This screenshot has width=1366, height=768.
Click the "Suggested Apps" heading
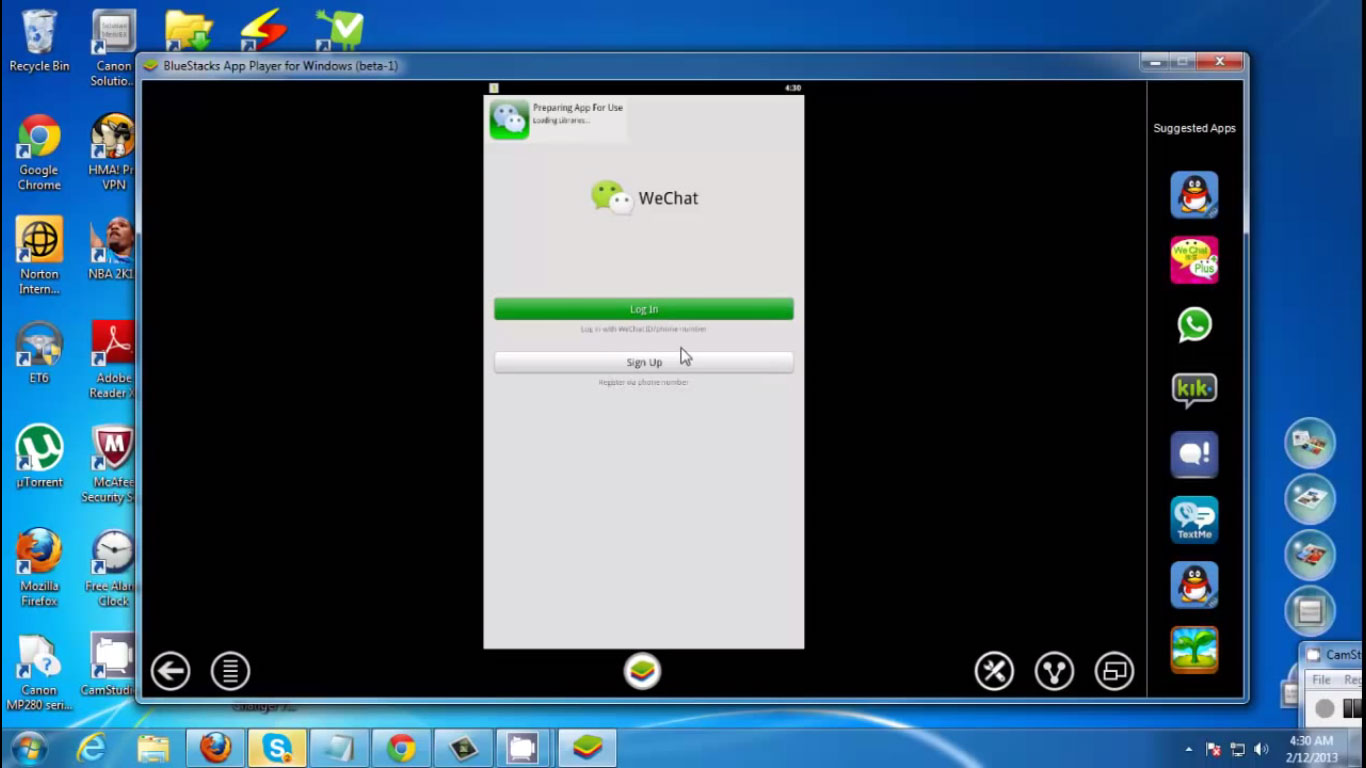pyautogui.click(x=1194, y=128)
